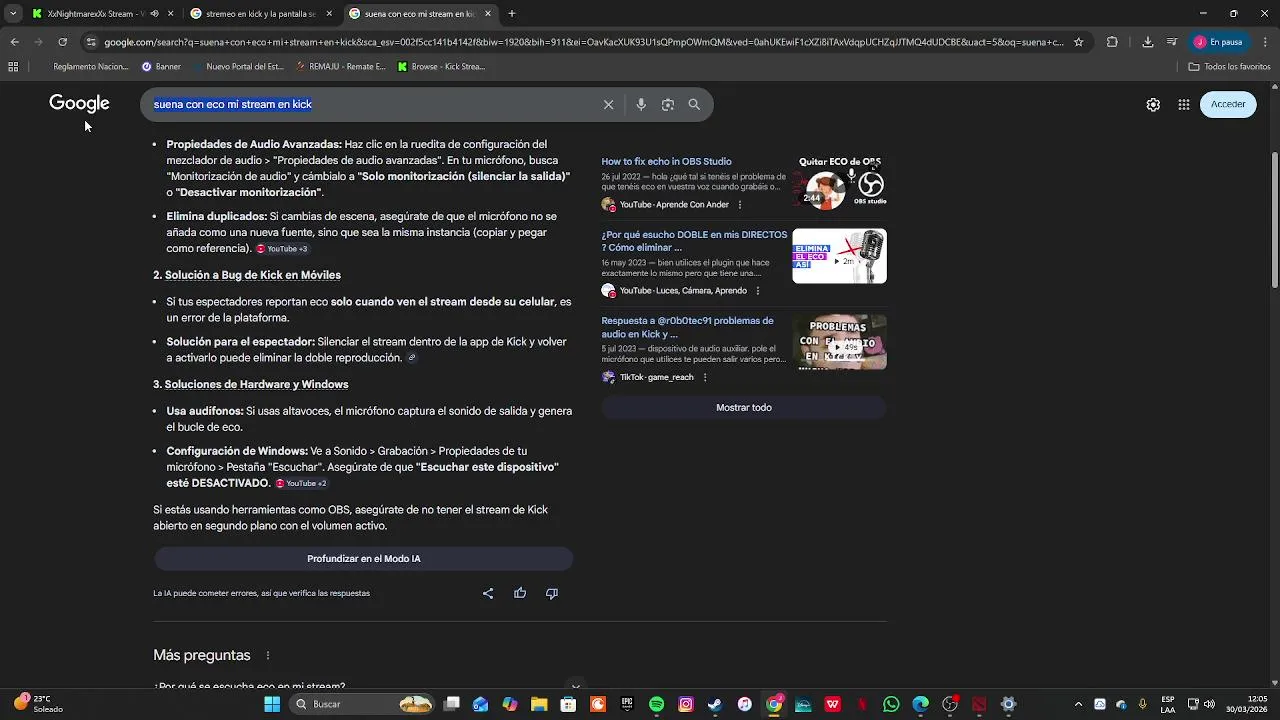Mute the XxNightmarexXx Stream tab audio
1280x720 pixels.
pos(154,14)
